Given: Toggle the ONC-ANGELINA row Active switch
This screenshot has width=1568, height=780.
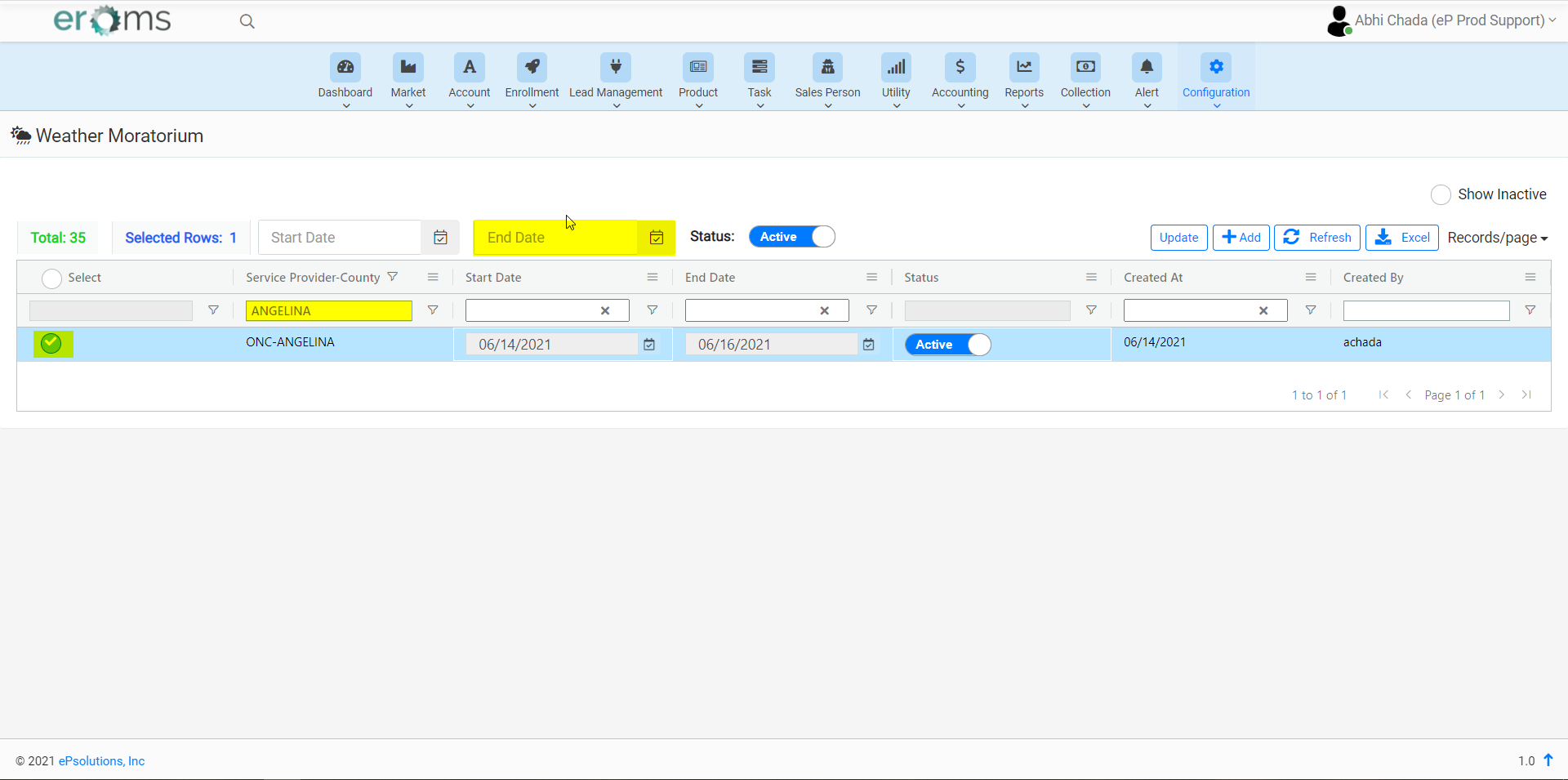Looking at the screenshot, I should coord(947,345).
